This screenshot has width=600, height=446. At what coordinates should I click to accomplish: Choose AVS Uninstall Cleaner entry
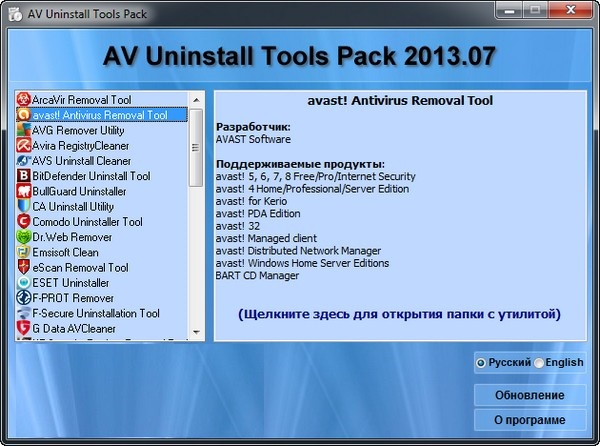coord(101,161)
